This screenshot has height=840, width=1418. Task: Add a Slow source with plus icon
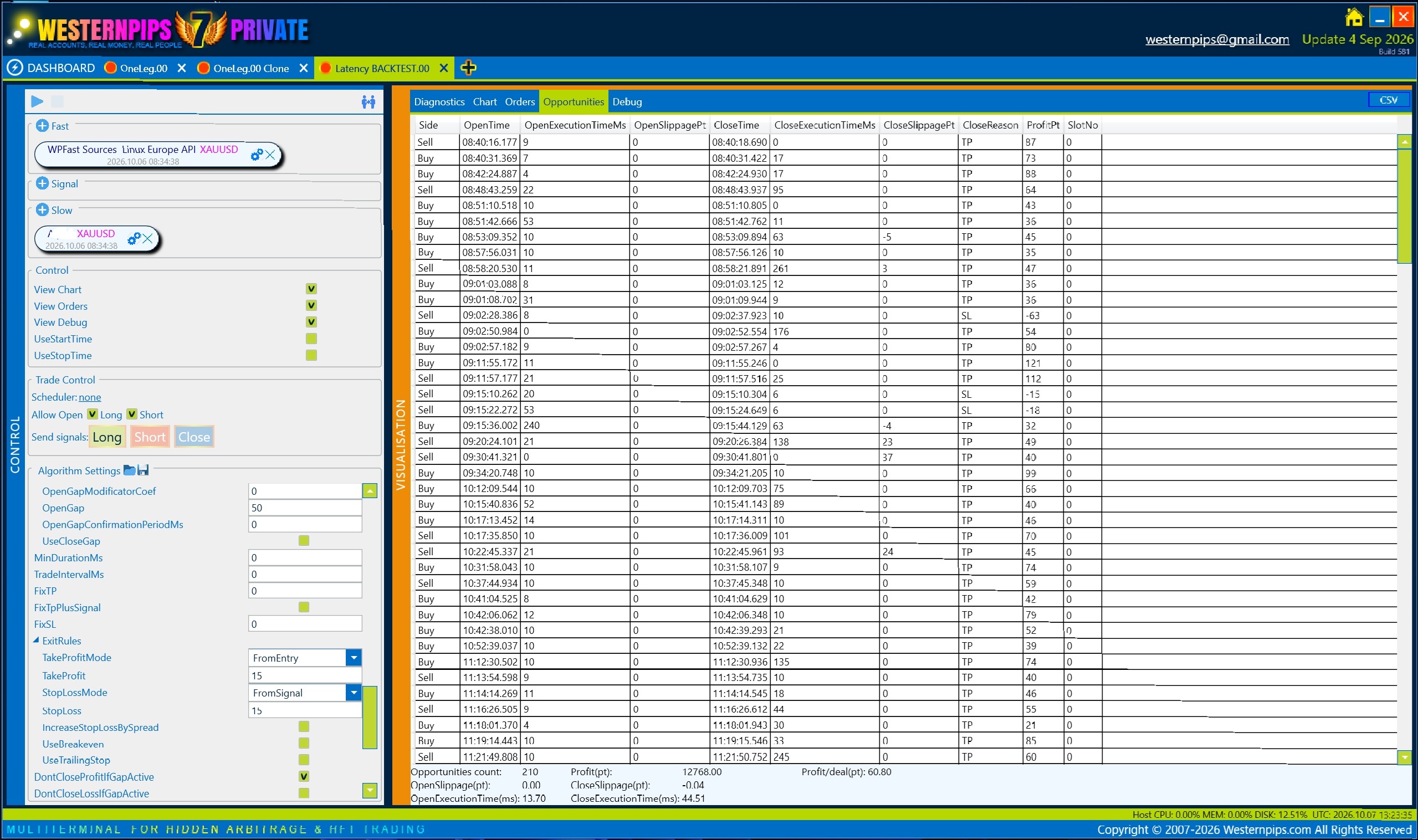pos(42,209)
